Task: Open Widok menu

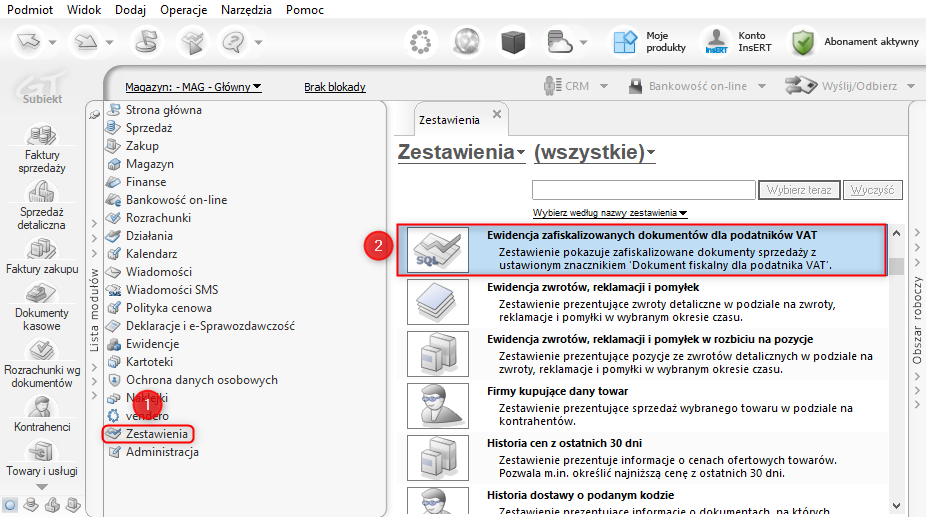Action: [x=84, y=10]
